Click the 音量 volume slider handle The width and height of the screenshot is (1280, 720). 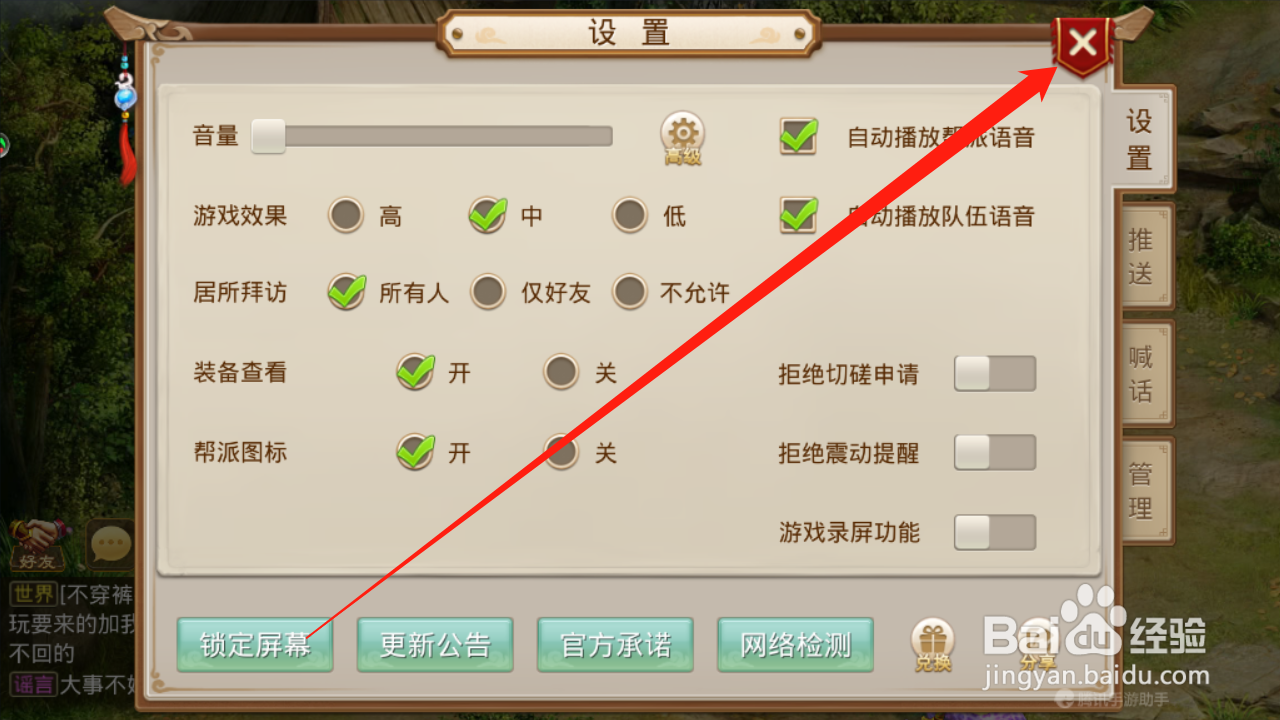pos(268,136)
